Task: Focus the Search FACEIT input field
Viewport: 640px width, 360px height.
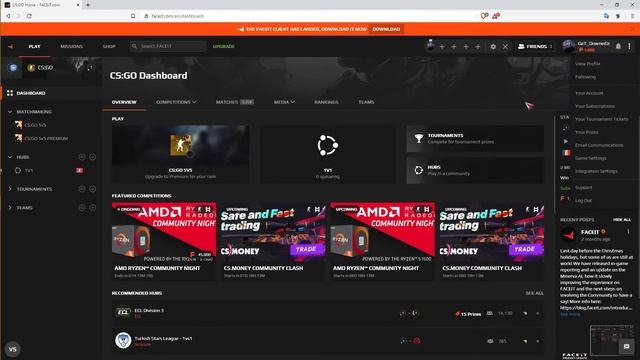Action: pyautogui.click(x=168, y=47)
